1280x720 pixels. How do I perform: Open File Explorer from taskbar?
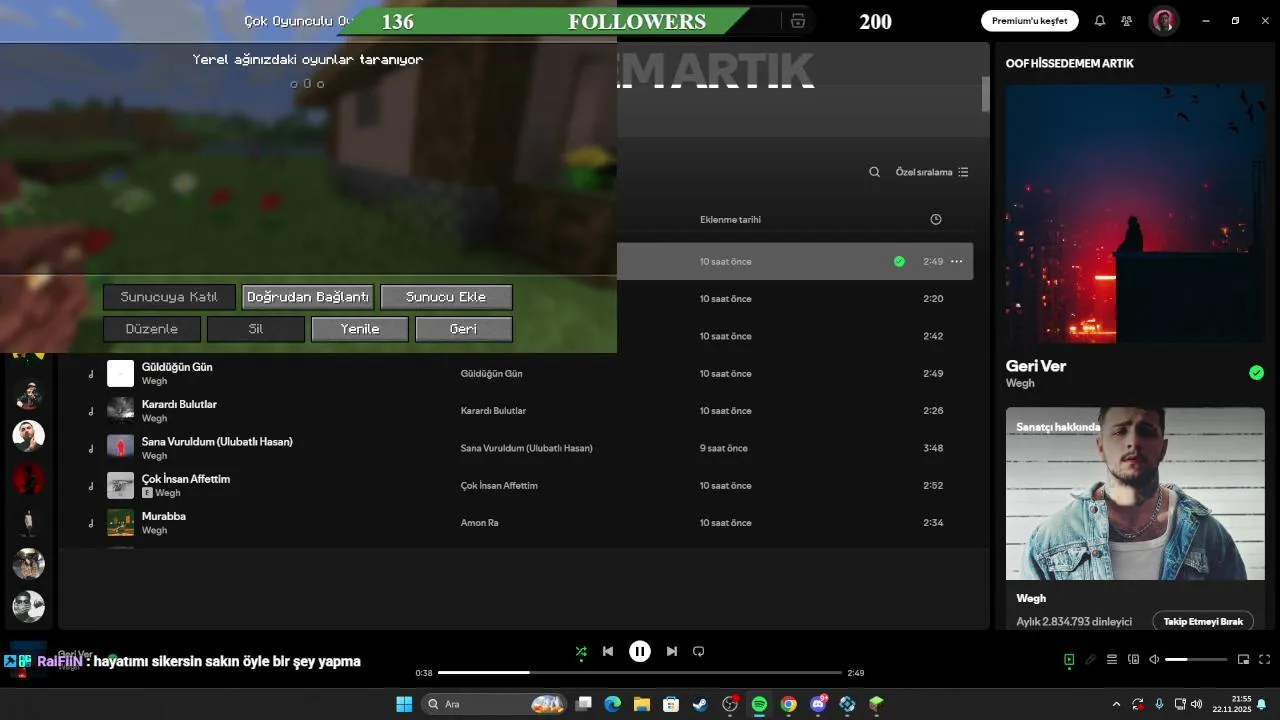pos(642,704)
